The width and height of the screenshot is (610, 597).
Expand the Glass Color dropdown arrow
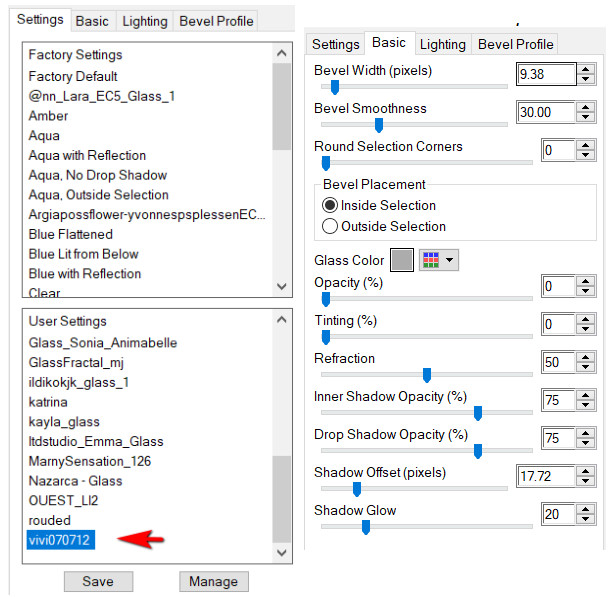point(450,260)
